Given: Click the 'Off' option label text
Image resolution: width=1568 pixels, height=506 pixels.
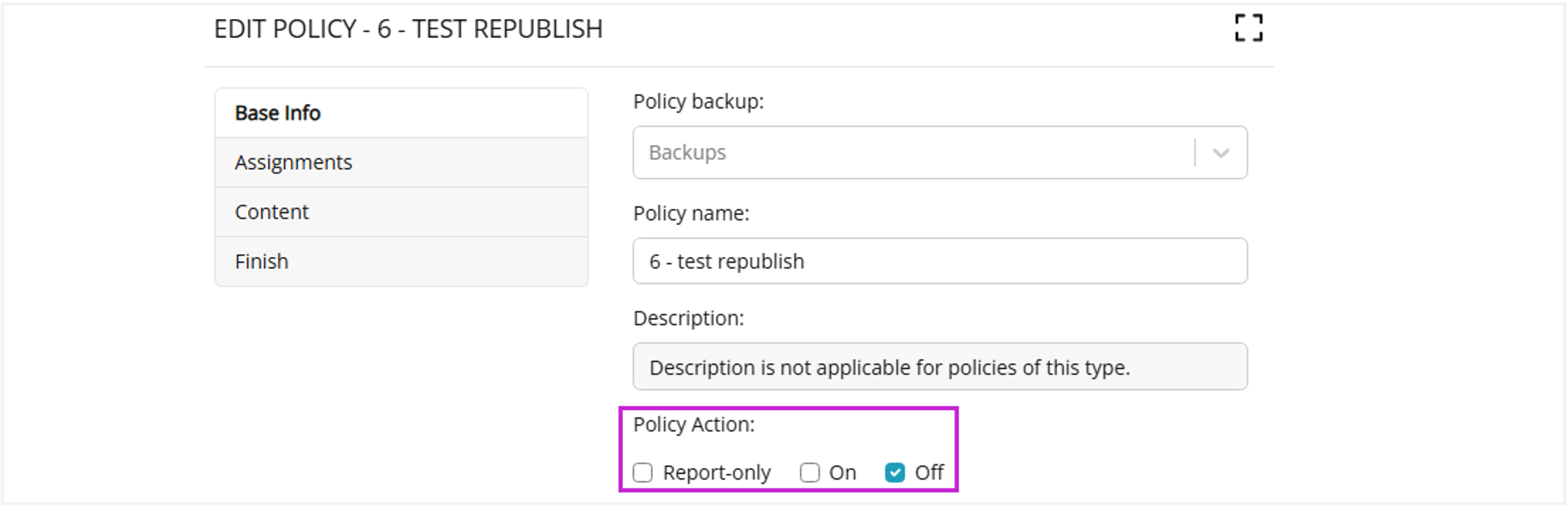Looking at the screenshot, I should [x=929, y=473].
